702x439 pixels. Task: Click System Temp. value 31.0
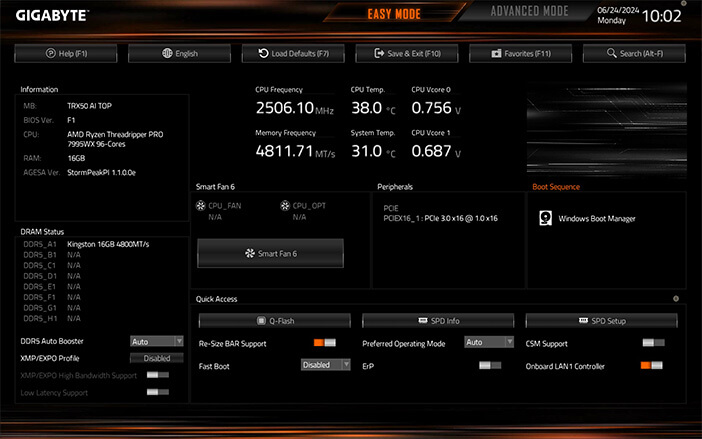tap(367, 151)
